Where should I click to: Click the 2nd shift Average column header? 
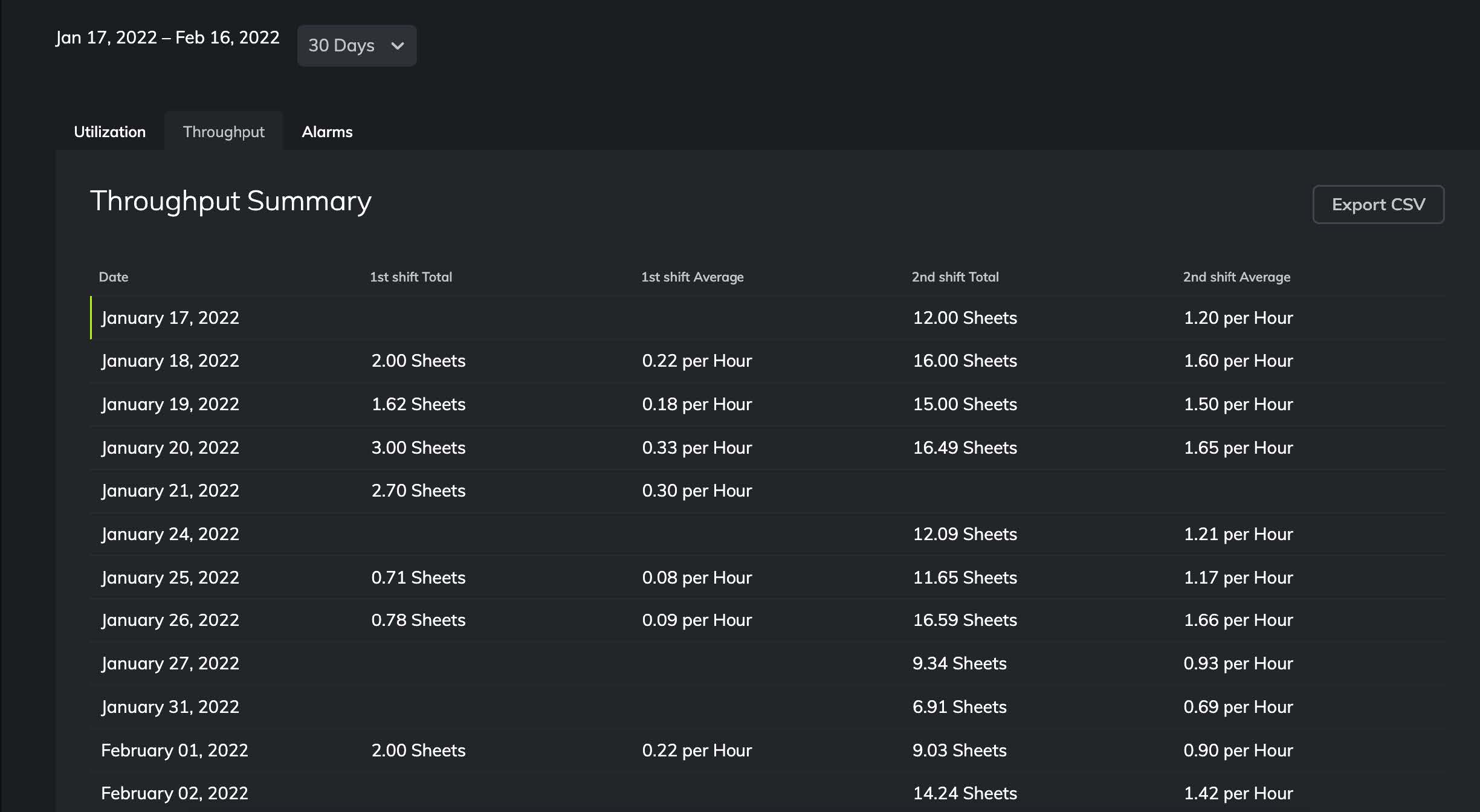click(x=1236, y=277)
